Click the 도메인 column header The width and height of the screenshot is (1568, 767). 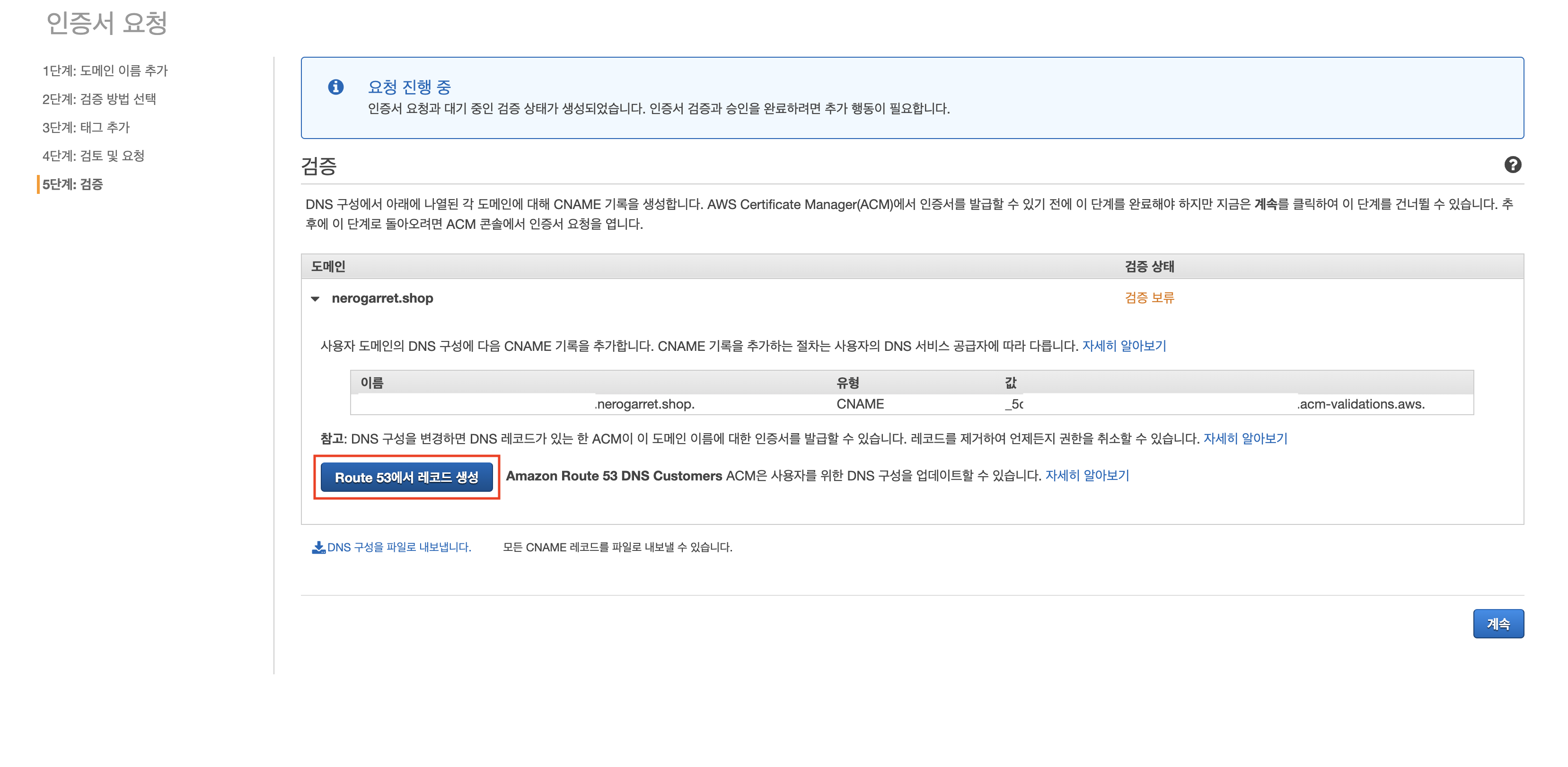328,266
